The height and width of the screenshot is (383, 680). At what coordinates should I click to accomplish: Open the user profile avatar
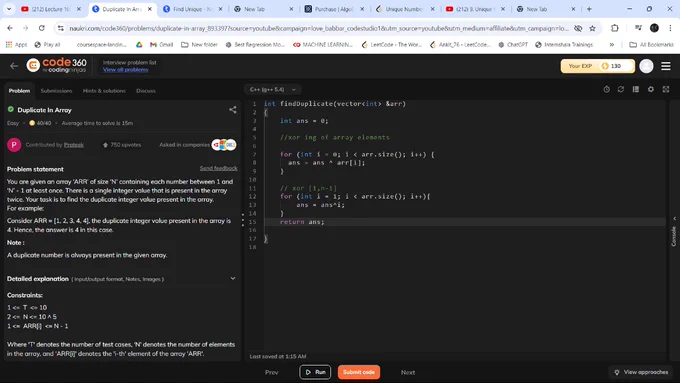click(x=646, y=66)
